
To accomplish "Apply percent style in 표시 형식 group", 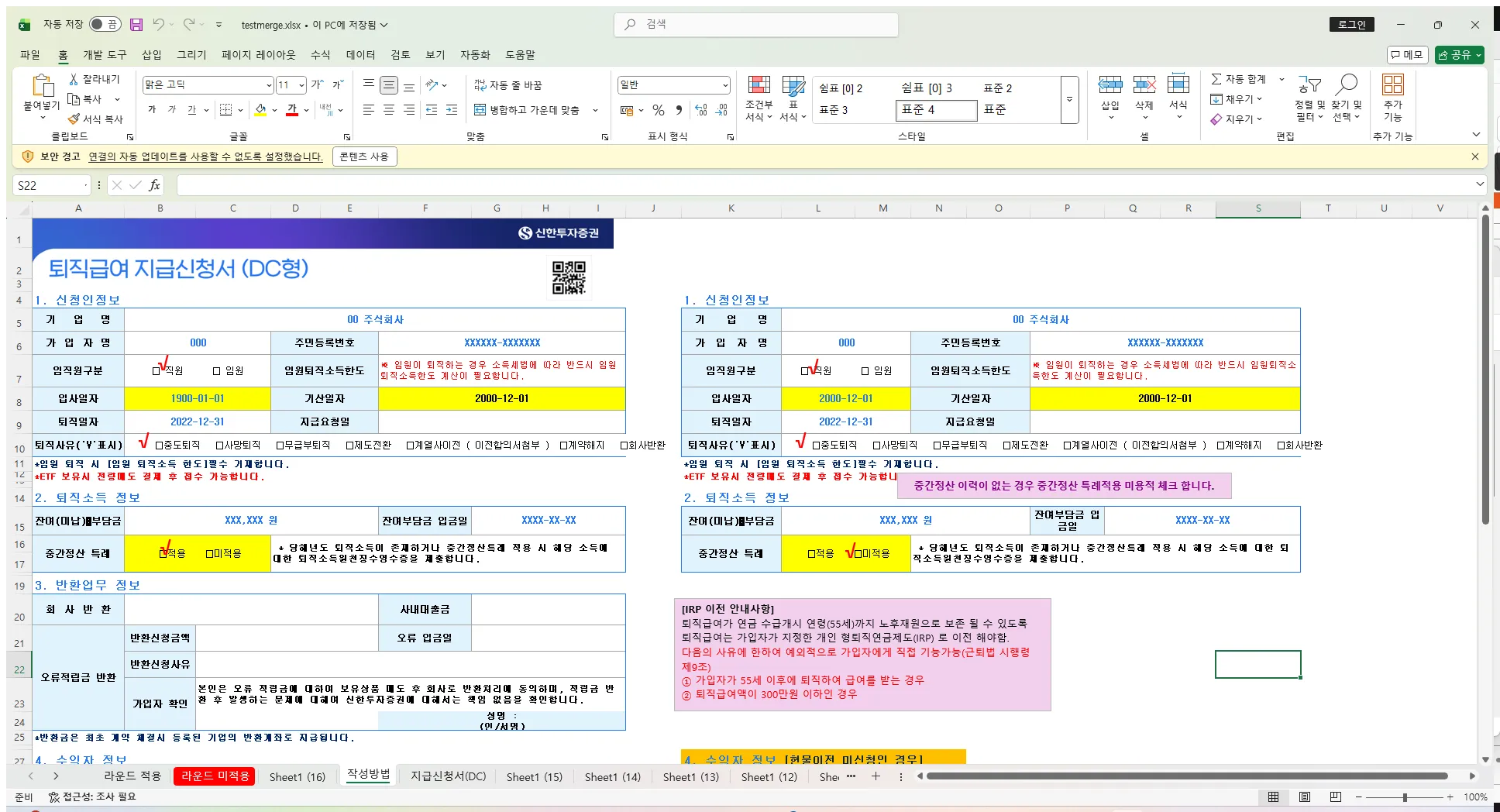I will pyautogui.click(x=658, y=111).
